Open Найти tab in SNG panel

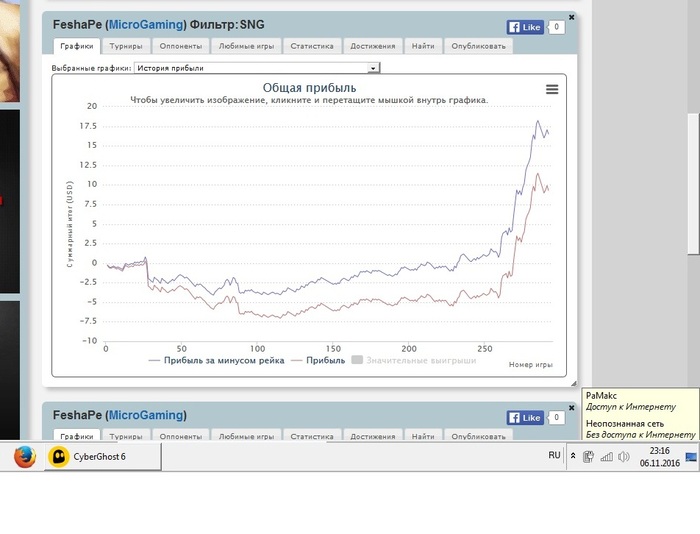[423, 46]
